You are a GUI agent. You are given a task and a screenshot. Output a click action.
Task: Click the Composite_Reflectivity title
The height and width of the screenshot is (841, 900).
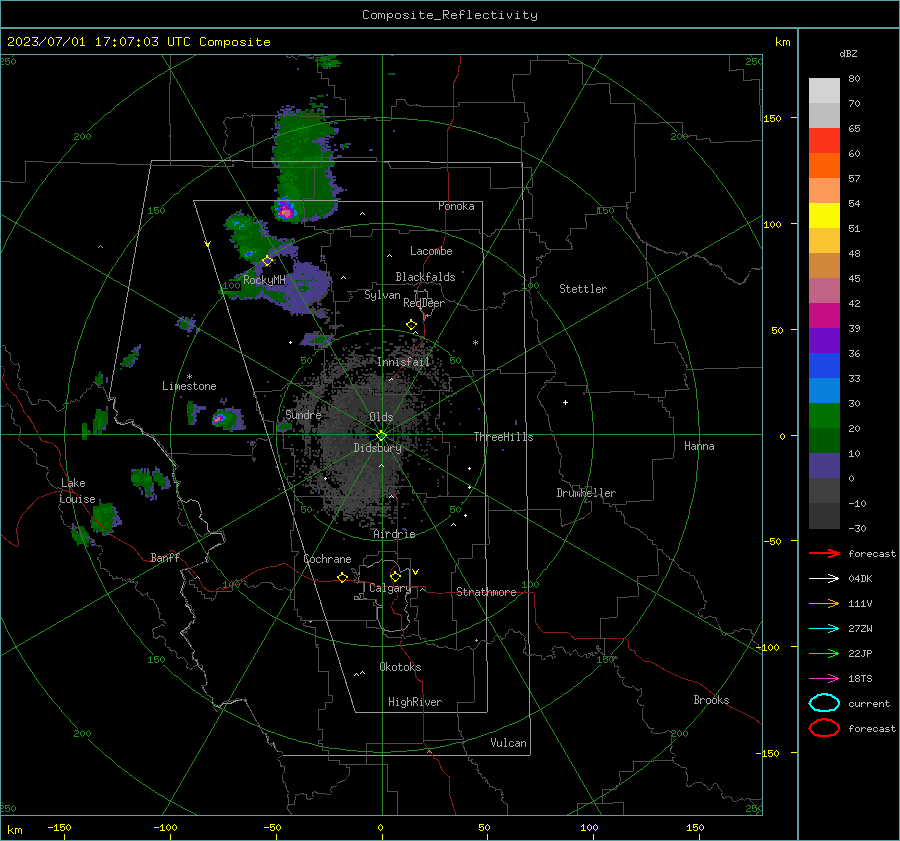click(449, 15)
